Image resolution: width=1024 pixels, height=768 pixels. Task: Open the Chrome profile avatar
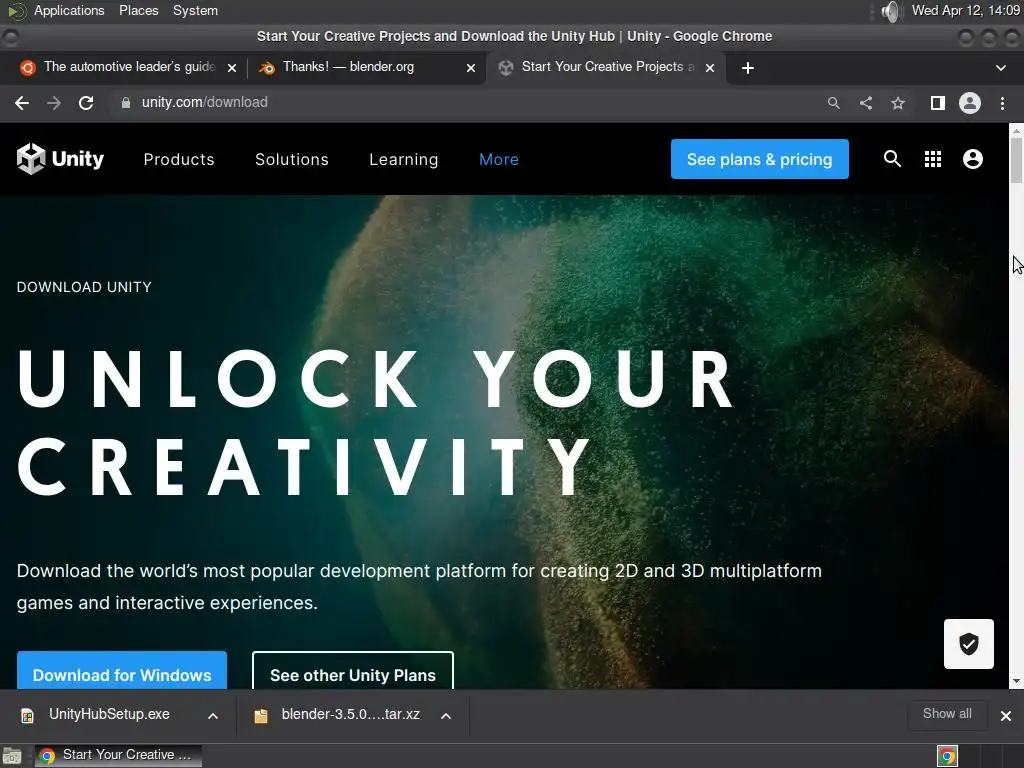(x=970, y=103)
